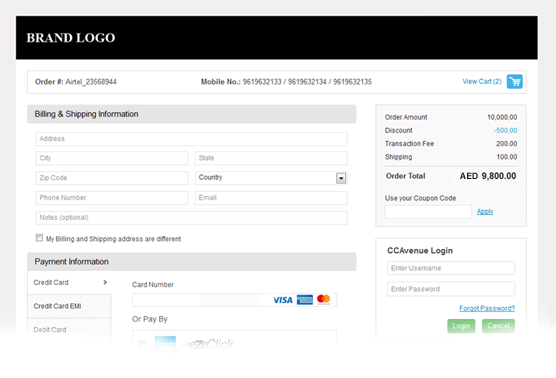The width and height of the screenshot is (556, 378).
Task: Focus the Enter Username field
Action: tap(451, 268)
